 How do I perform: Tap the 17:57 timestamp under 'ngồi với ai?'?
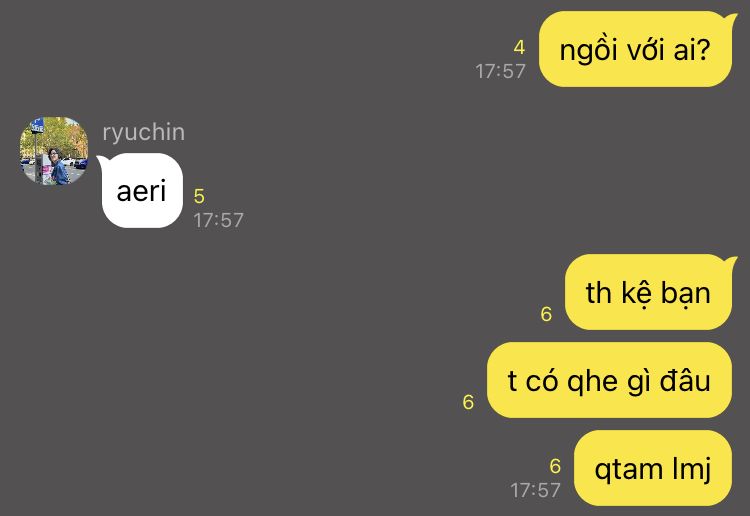500,71
